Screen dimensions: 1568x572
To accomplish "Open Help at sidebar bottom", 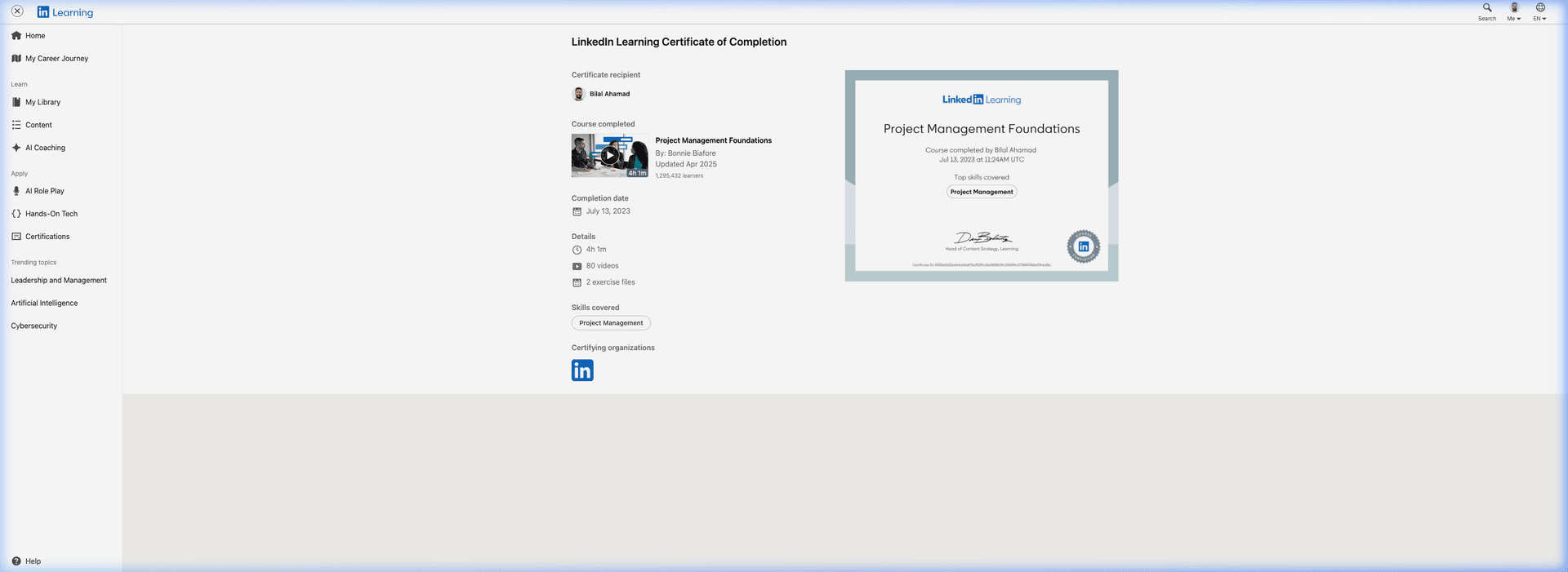I will coord(33,561).
